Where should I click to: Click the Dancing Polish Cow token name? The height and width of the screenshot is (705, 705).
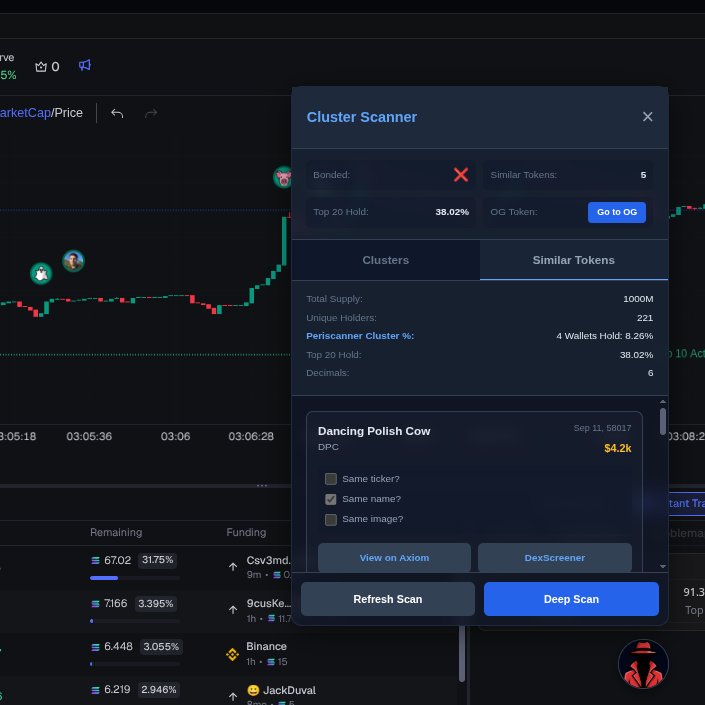[374, 431]
